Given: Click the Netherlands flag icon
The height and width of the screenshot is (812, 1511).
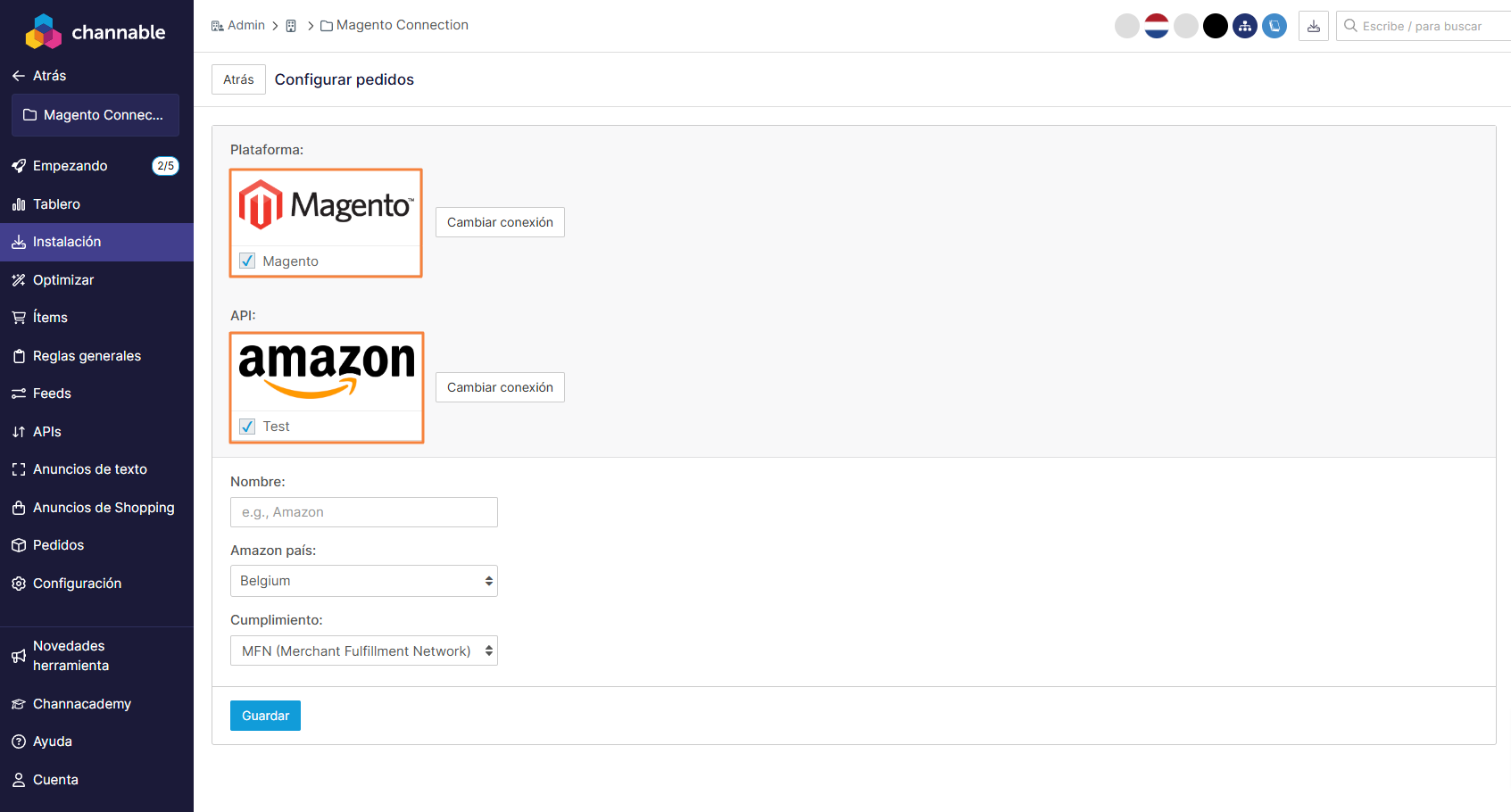Looking at the screenshot, I should [x=1157, y=26].
